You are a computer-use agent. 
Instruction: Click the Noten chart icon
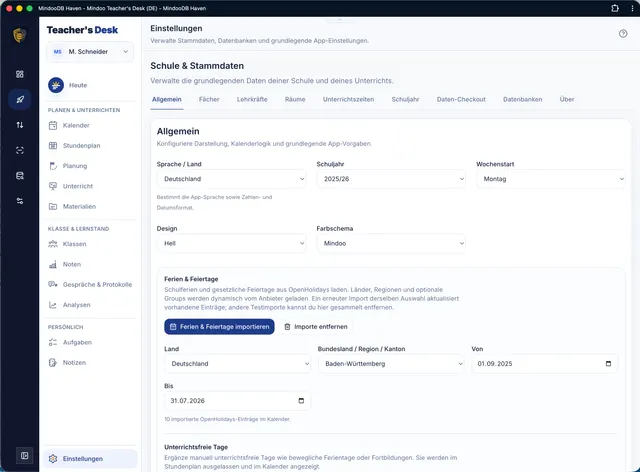point(53,265)
